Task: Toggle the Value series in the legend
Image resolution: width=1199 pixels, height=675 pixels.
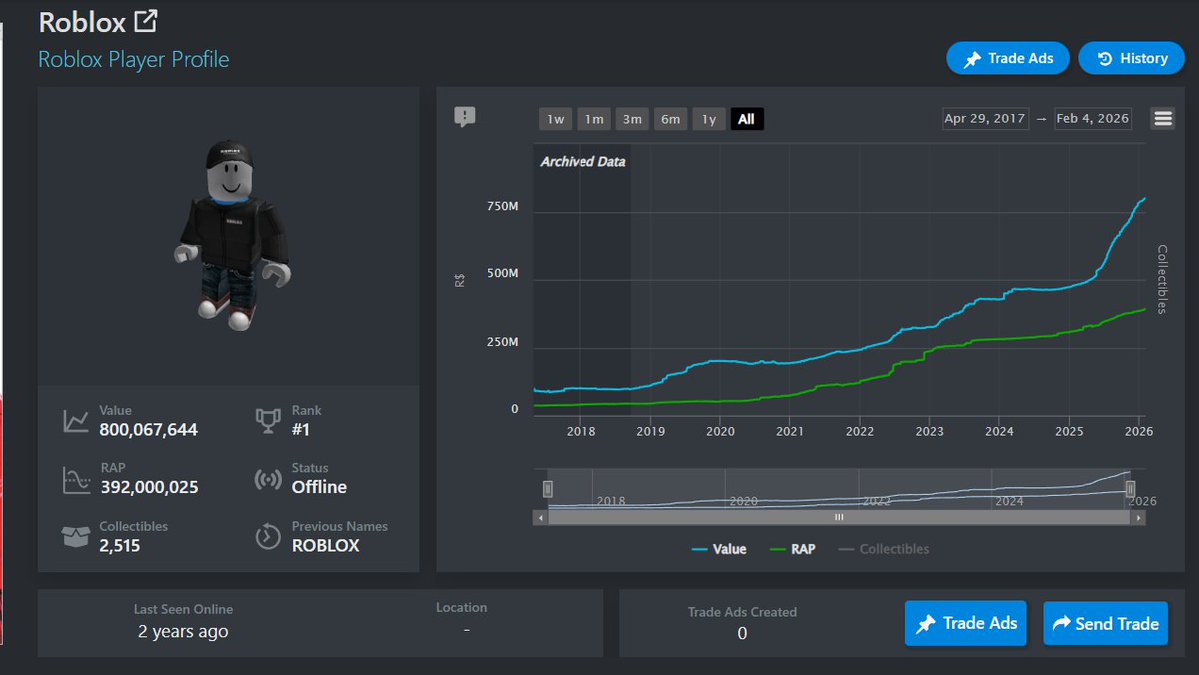Action: [719, 548]
